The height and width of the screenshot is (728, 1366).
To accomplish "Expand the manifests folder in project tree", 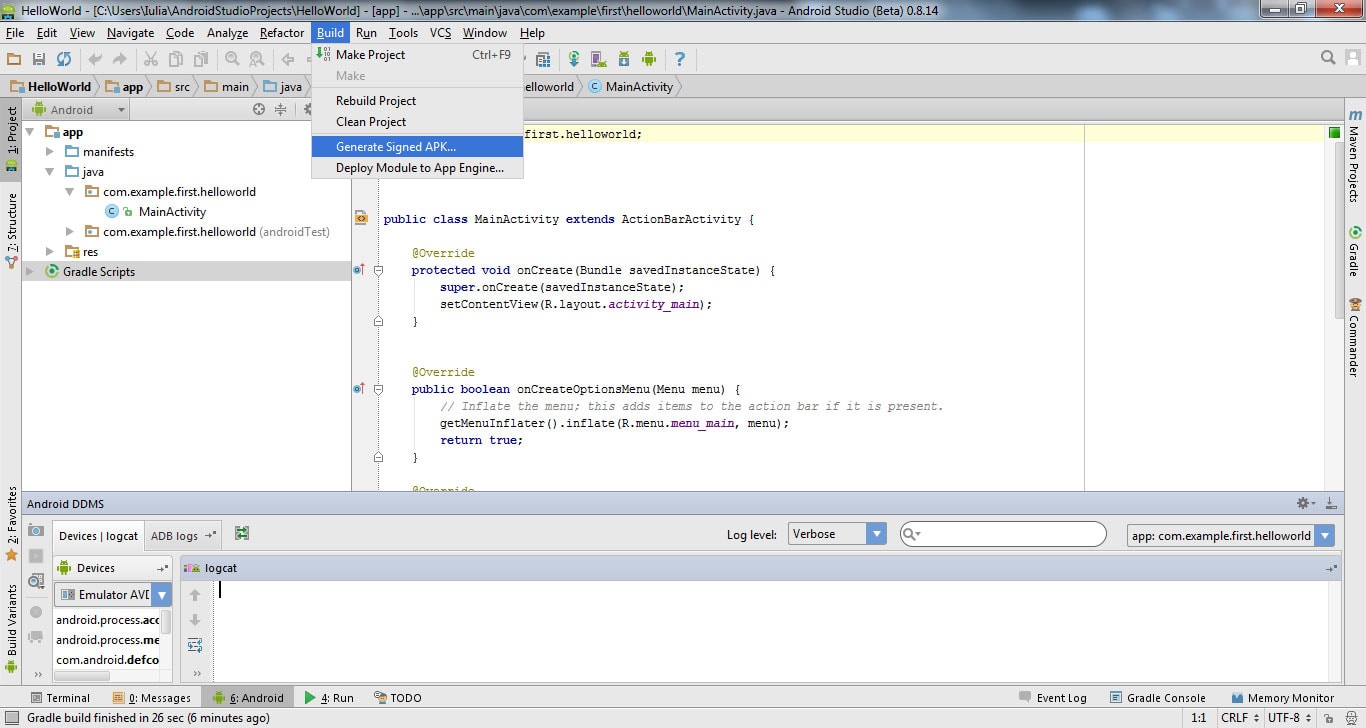I will click(50, 152).
